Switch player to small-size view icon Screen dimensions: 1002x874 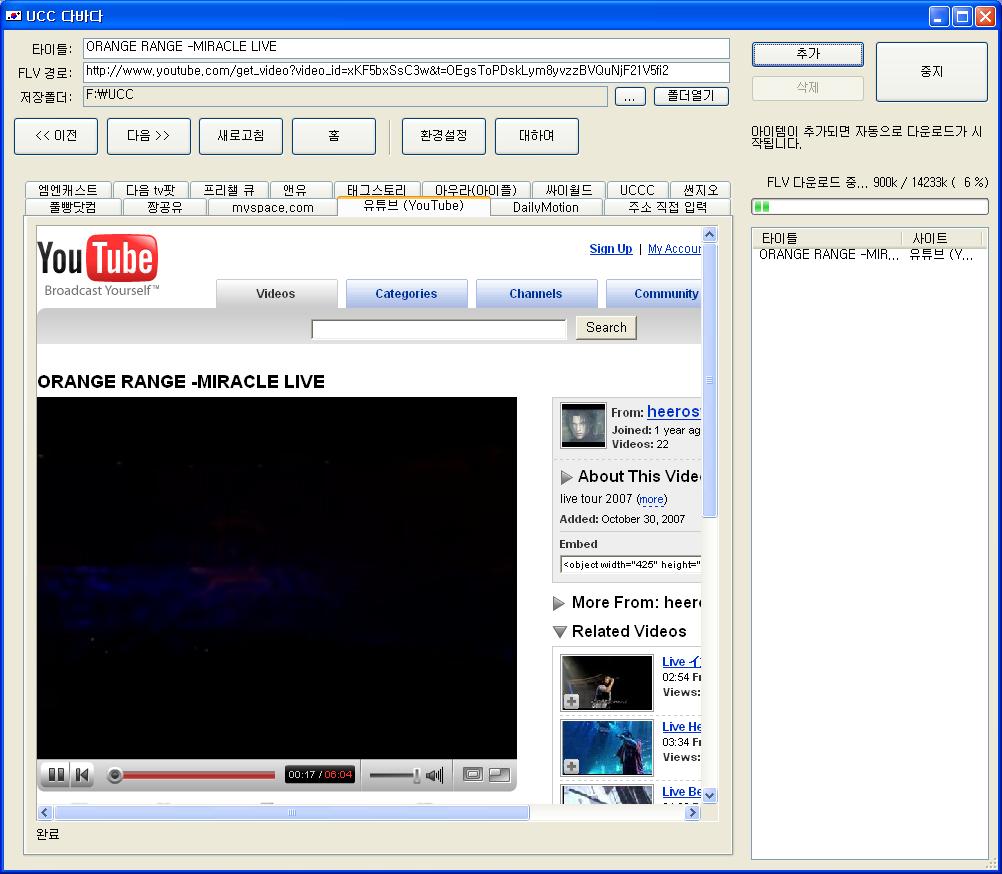[x=472, y=775]
